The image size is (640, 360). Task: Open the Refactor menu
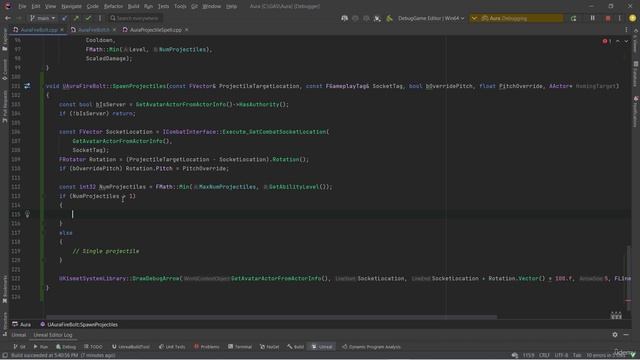(113, 6)
